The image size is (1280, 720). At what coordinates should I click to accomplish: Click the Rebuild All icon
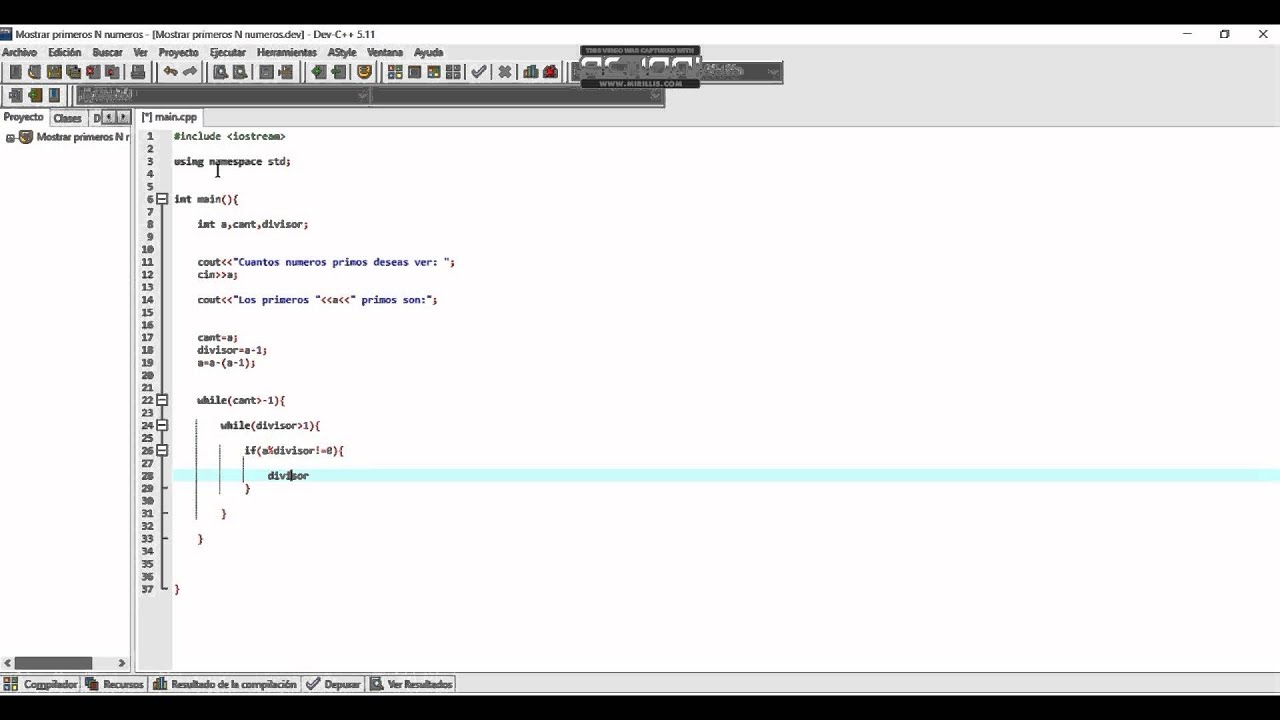click(453, 72)
